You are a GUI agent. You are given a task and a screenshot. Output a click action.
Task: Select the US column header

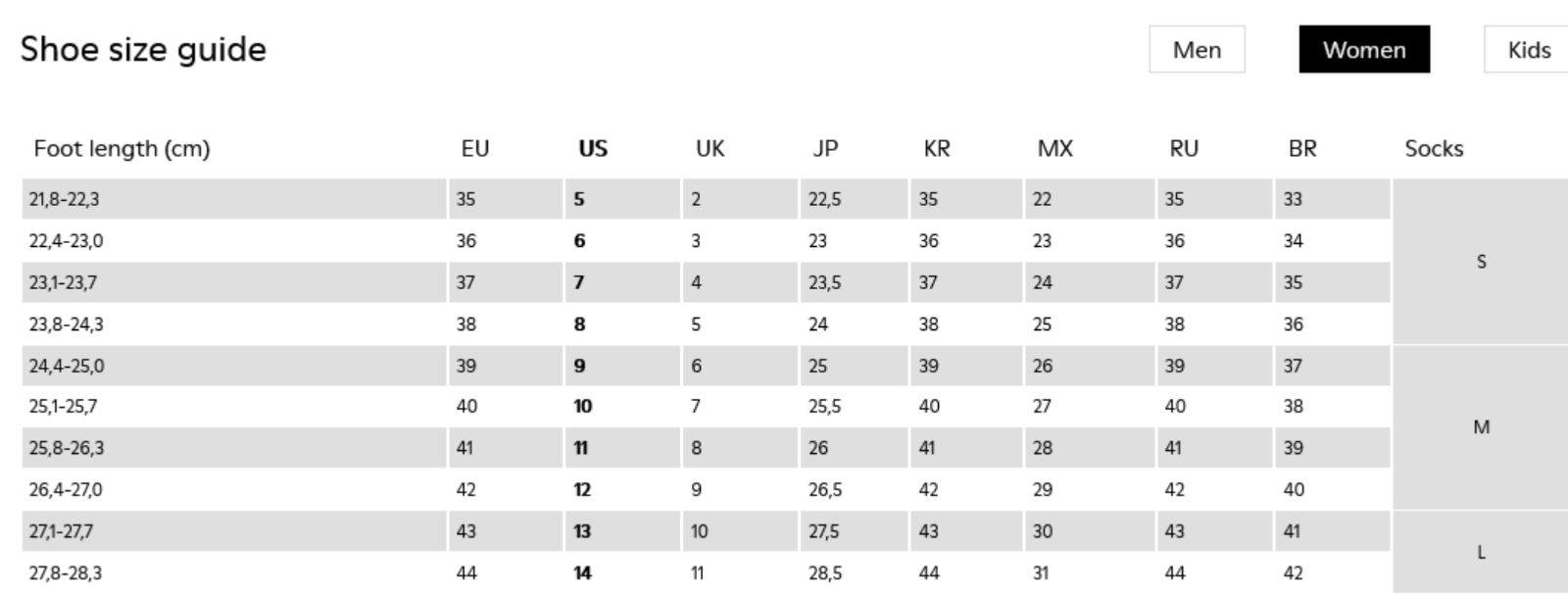pos(593,149)
